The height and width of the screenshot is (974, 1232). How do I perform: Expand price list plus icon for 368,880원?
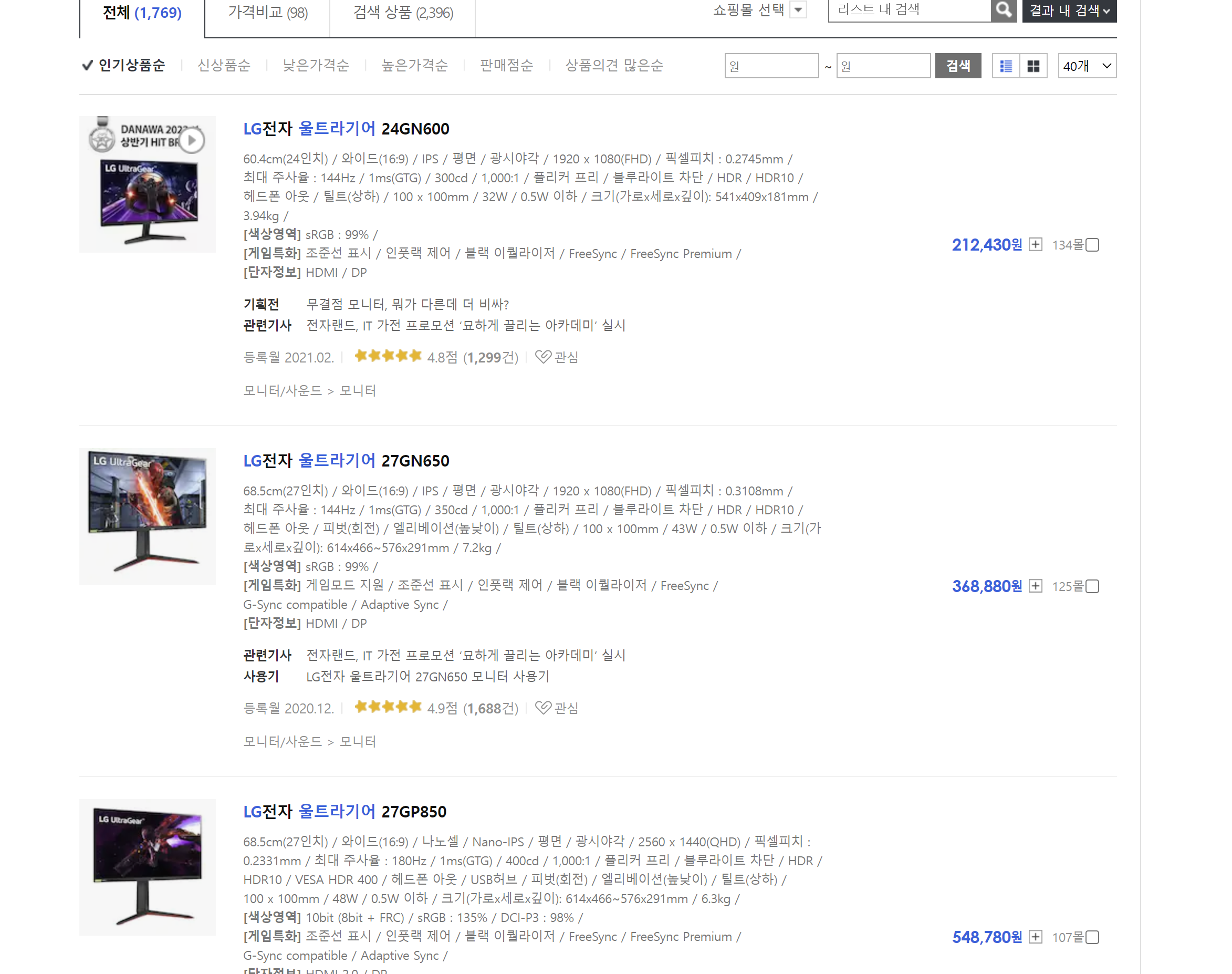(1035, 586)
